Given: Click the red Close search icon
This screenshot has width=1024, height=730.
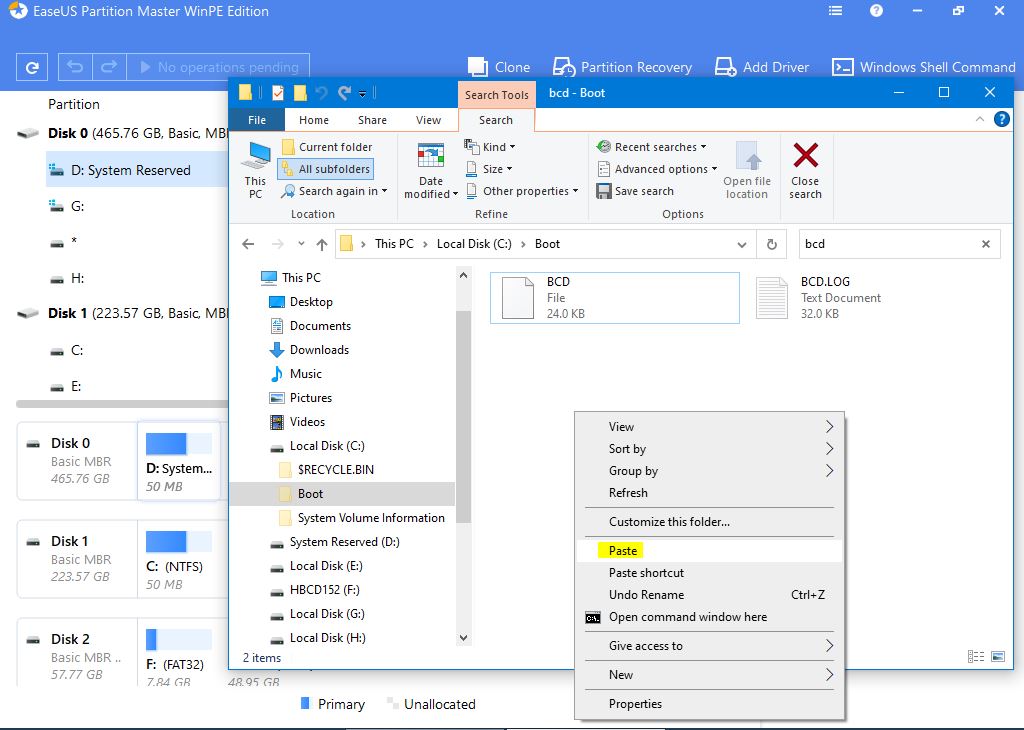Looking at the screenshot, I should (805, 156).
